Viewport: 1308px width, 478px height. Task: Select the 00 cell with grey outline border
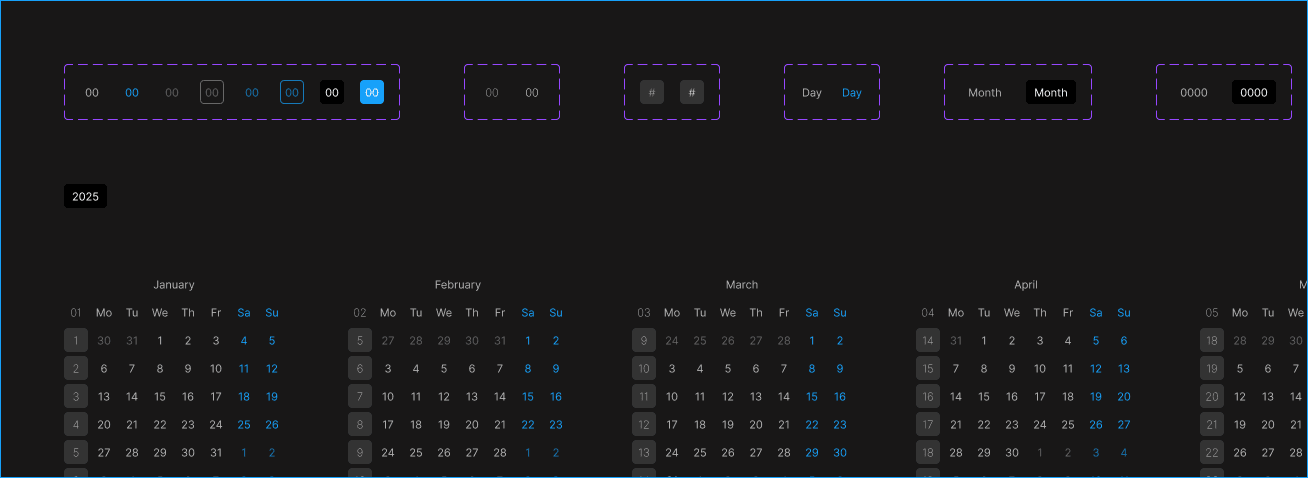[212, 93]
